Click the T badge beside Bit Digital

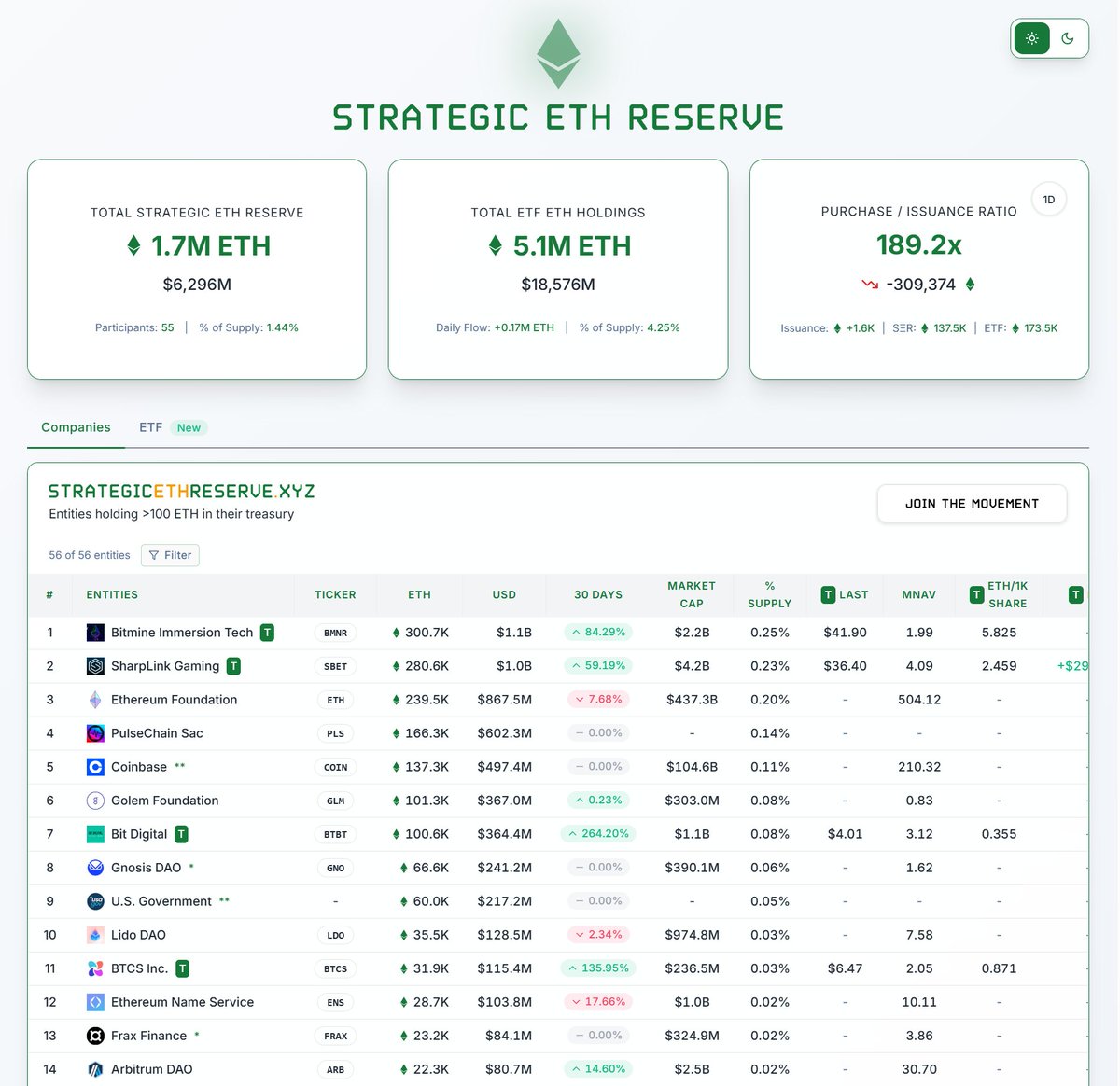click(x=181, y=834)
